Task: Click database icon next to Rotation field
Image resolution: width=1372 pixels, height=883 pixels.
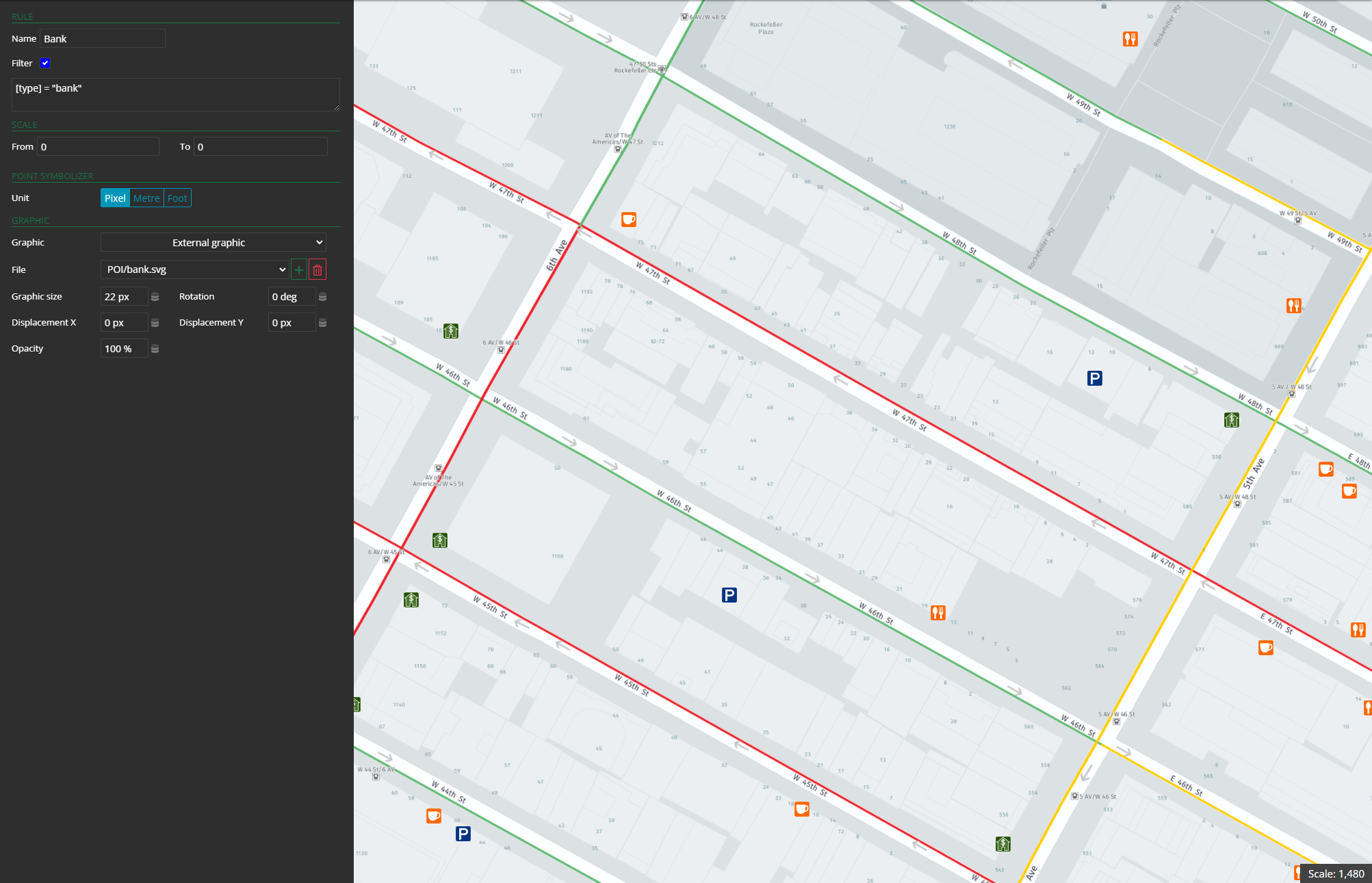Action: click(323, 297)
